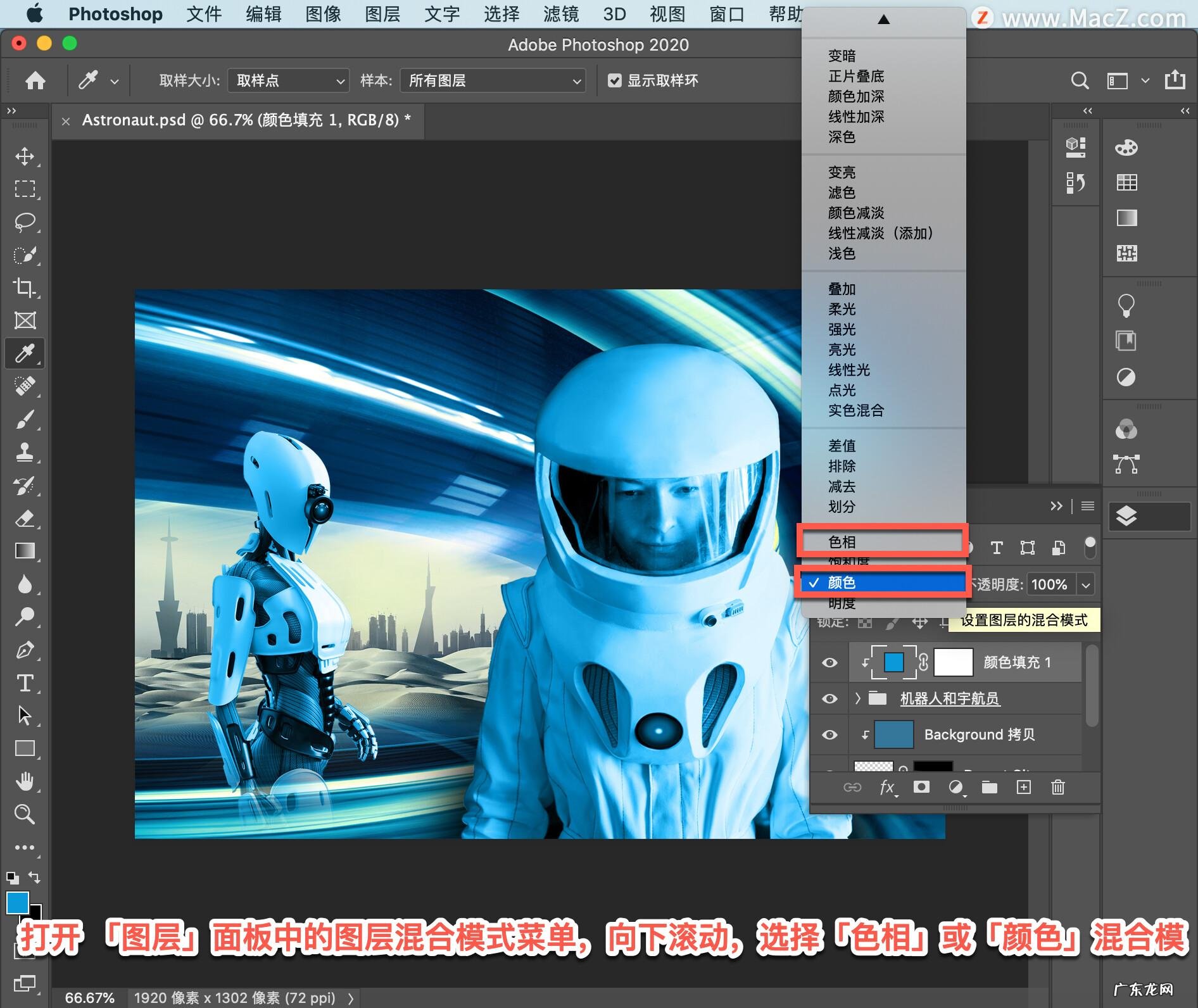Select the Crop tool
This screenshot has height=1008, width=1198.
pos(25,287)
